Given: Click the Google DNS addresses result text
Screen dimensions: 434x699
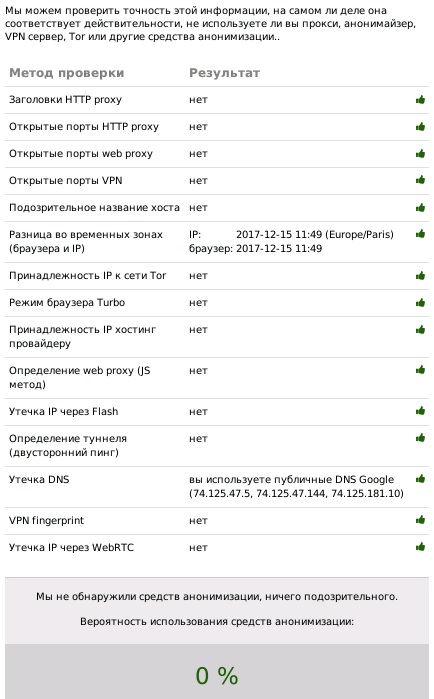Looking at the screenshot, I should click(296, 486).
